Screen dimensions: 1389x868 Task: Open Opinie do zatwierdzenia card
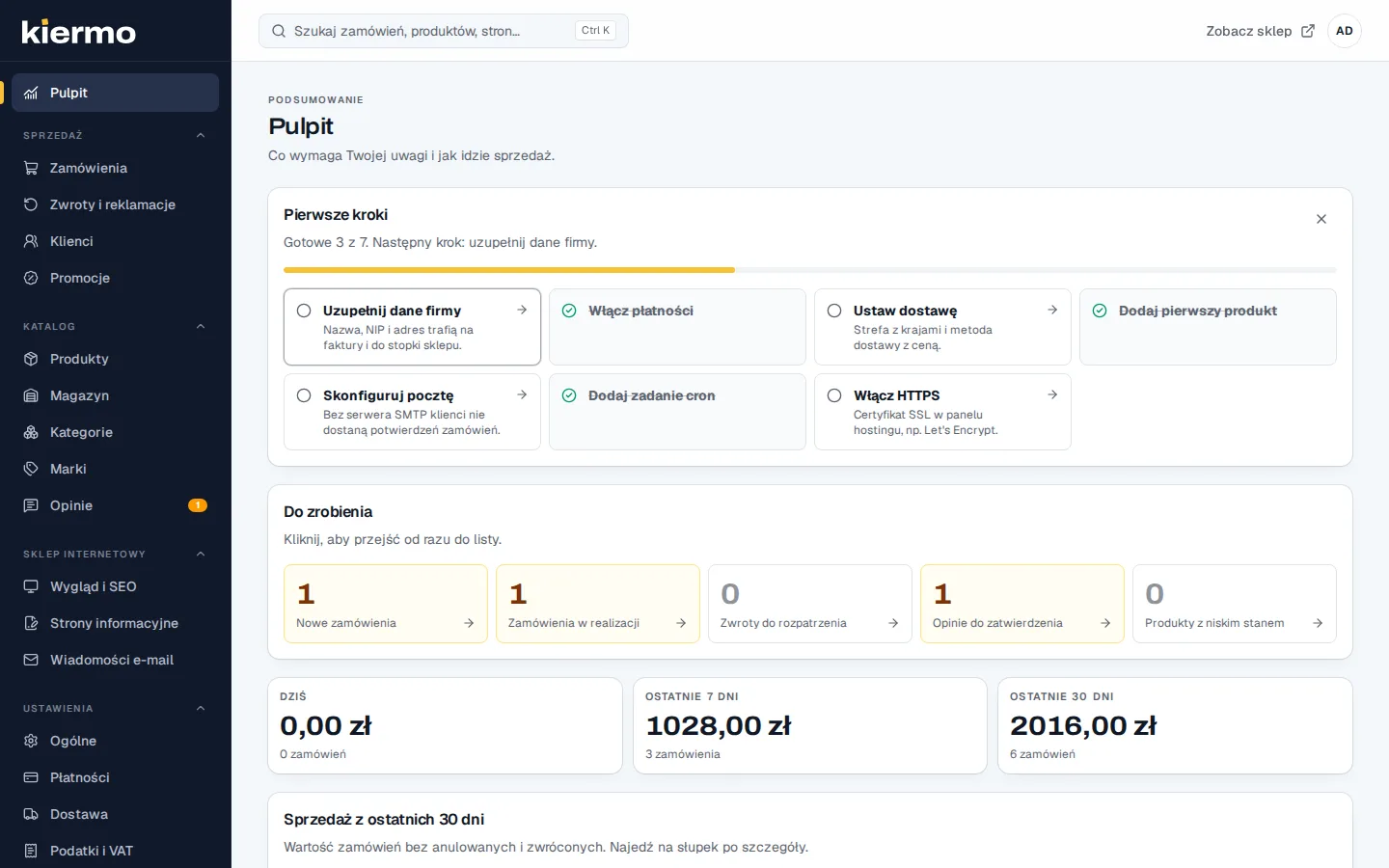point(1022,604)
